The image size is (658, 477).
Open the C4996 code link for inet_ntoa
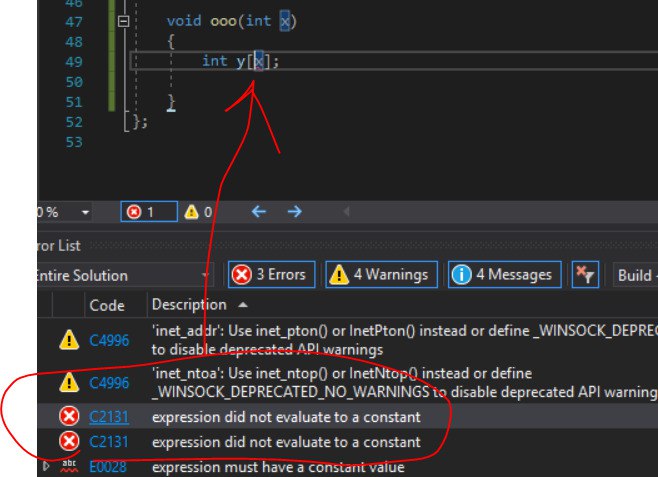[109, 383]
